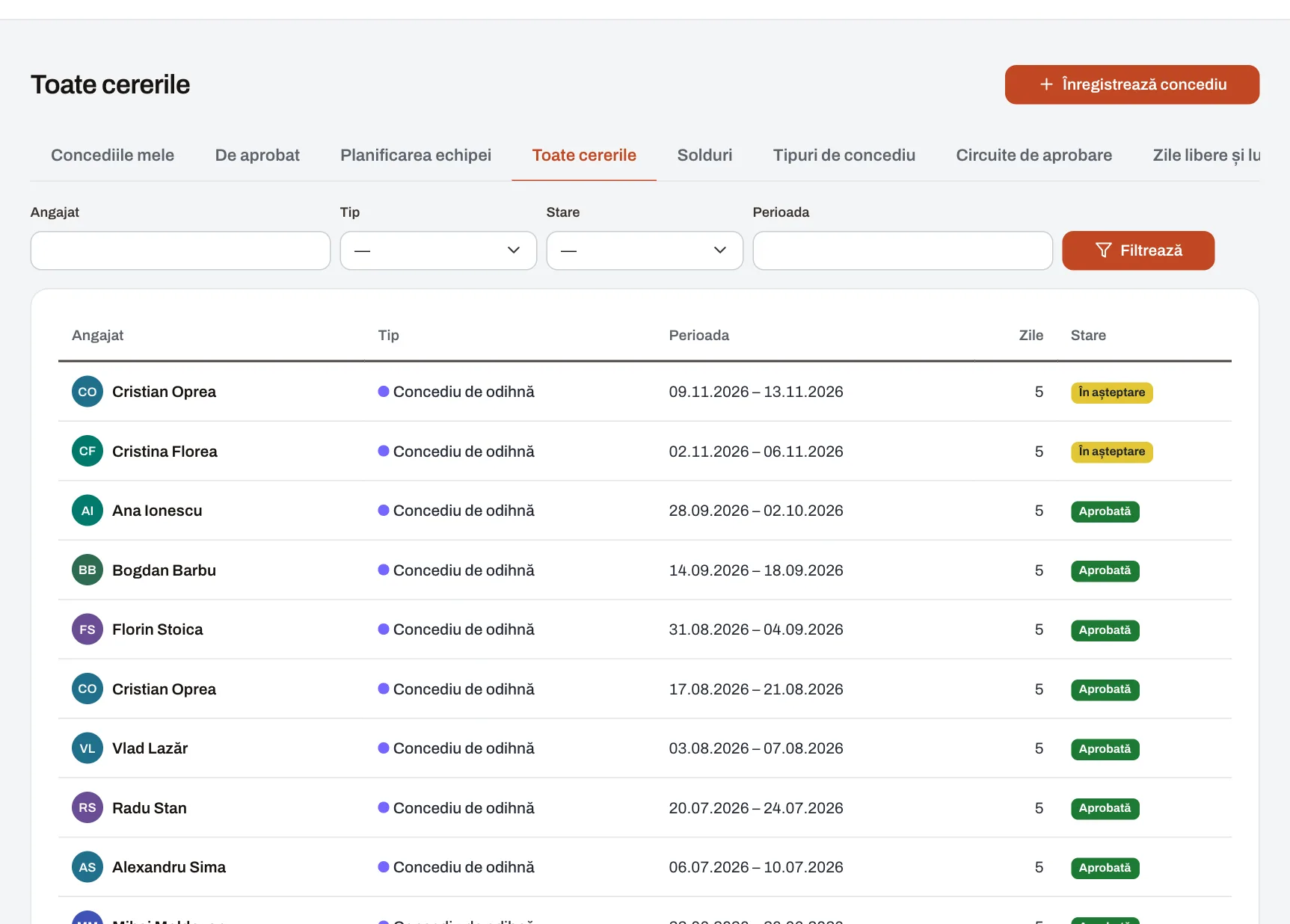Image resolution: width=1290 pixels, height=924 pixels.
Task: Click the AS avatar of Alexandru Sima
Action: (x=87, y=867)
